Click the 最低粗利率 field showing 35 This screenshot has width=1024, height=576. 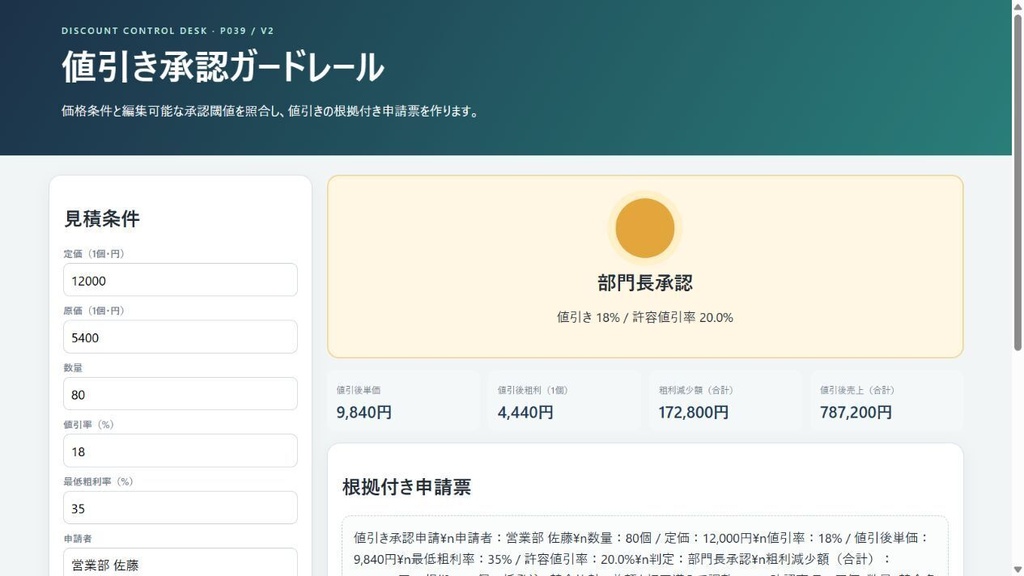180,507
